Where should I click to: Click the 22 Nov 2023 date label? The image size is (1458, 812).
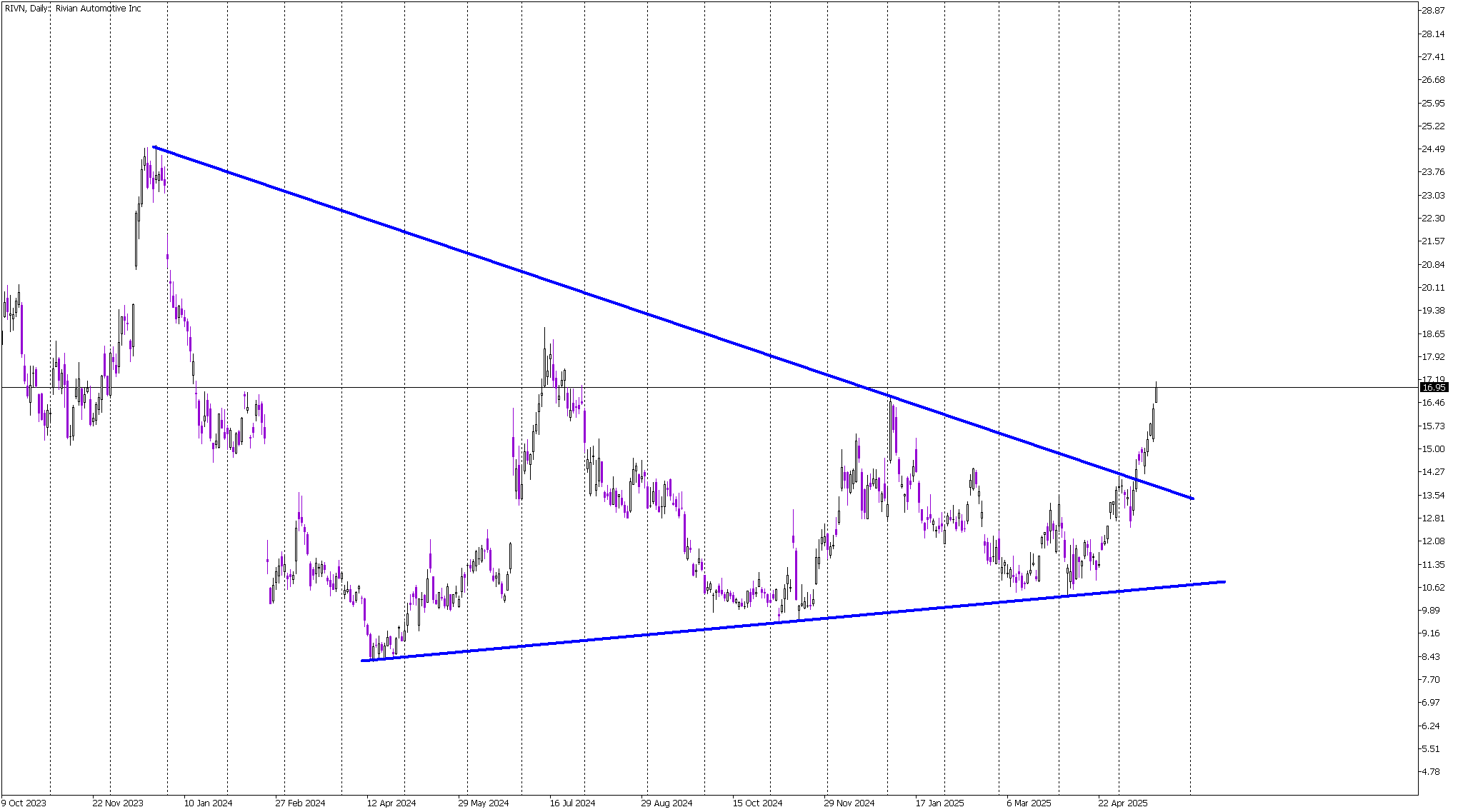click(x=117, y=803)
